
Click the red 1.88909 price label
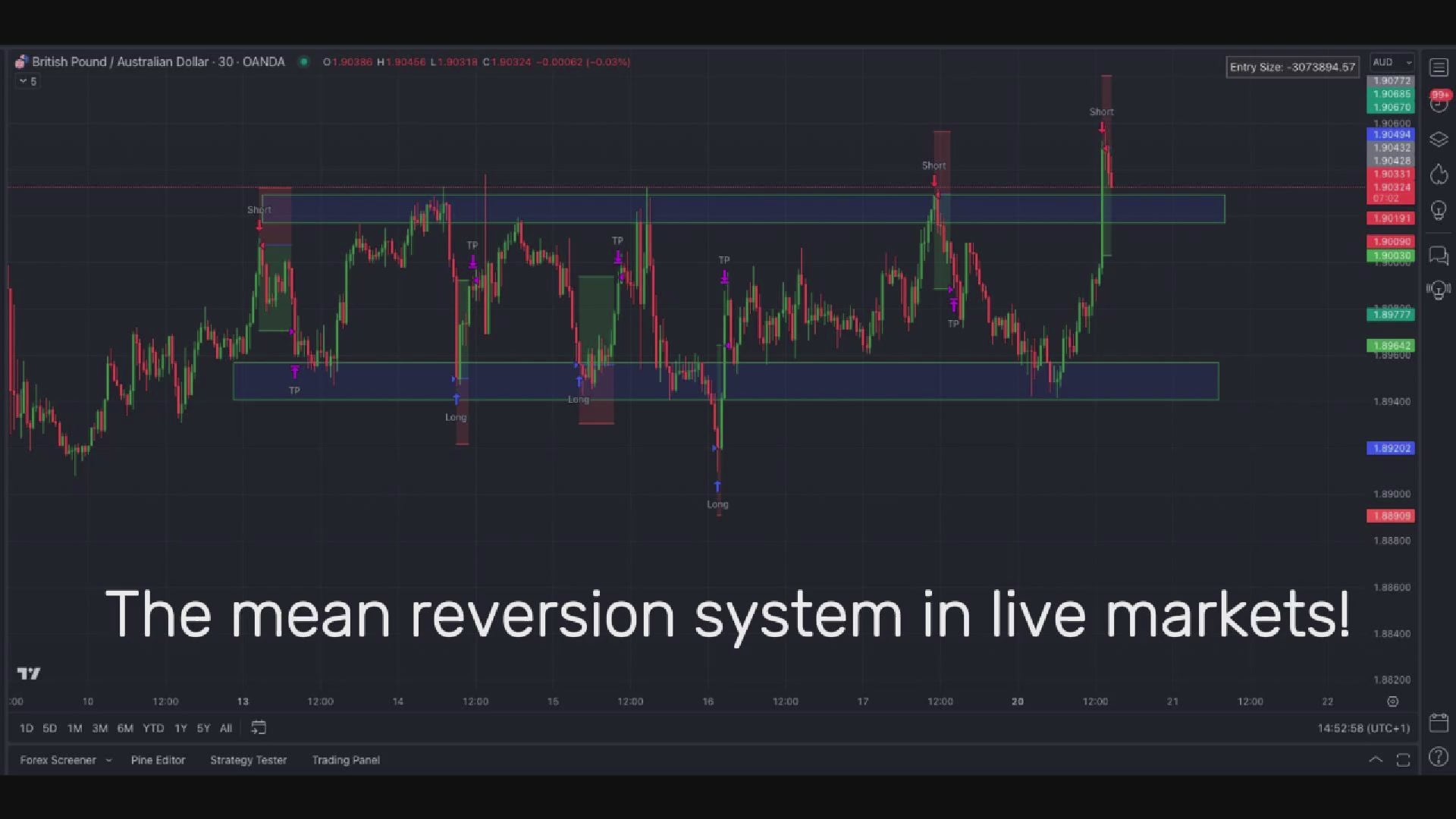tap(1391, 516)
